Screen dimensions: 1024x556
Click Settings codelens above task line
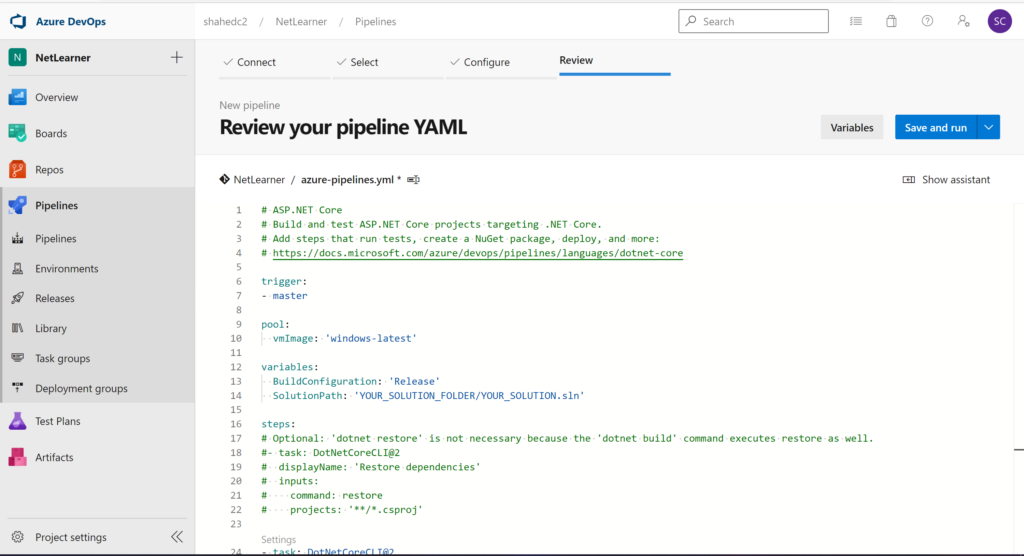coord(279,540)
